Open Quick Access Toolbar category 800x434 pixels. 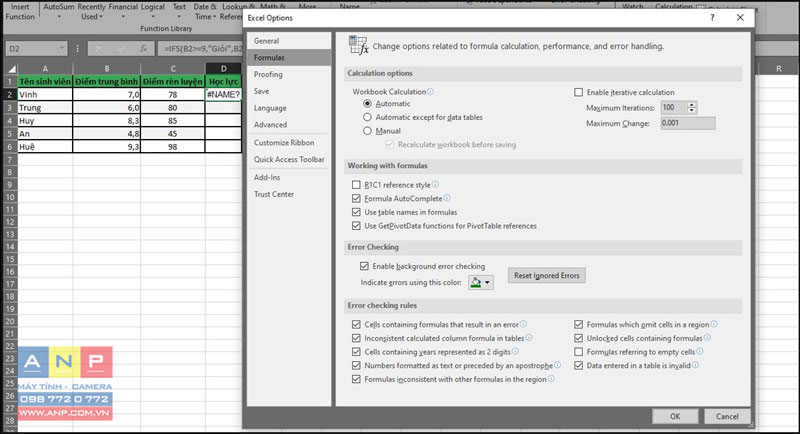click(289, 160)
